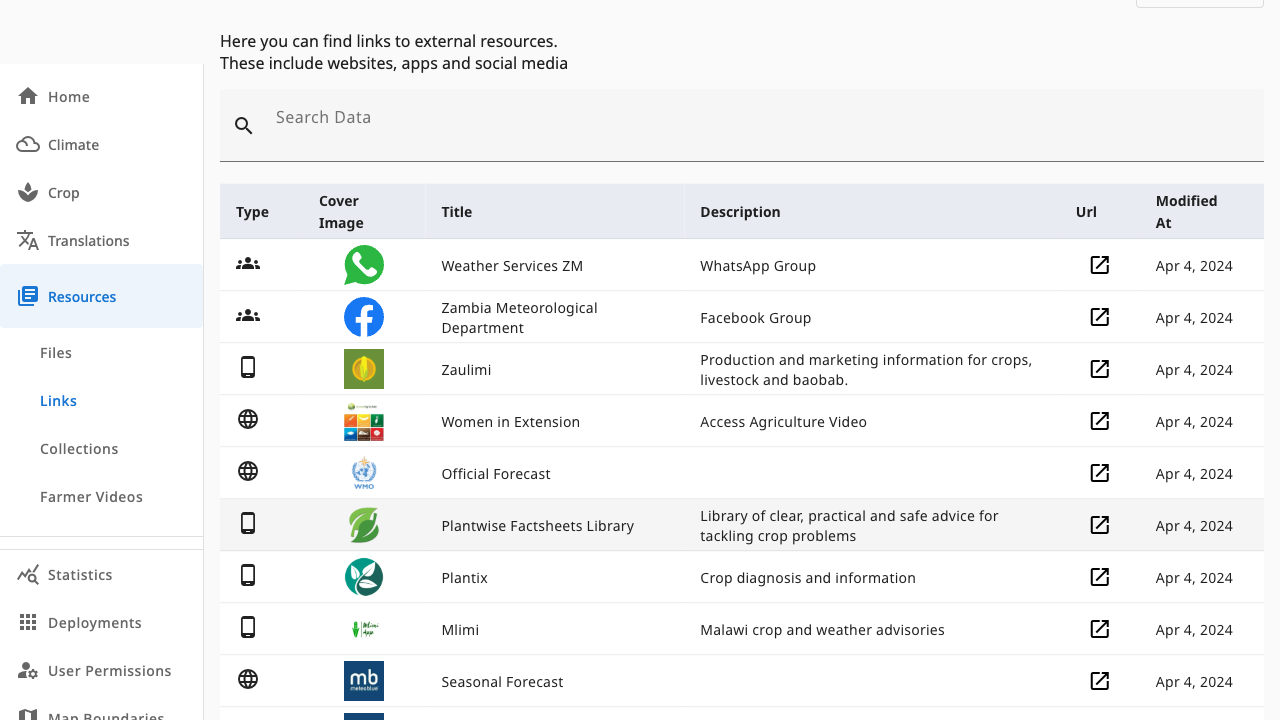Click the meteoblue Seasonal Forecast logo
The height and width of the screenshot is (720, 1280).
(x=364, y=681)
